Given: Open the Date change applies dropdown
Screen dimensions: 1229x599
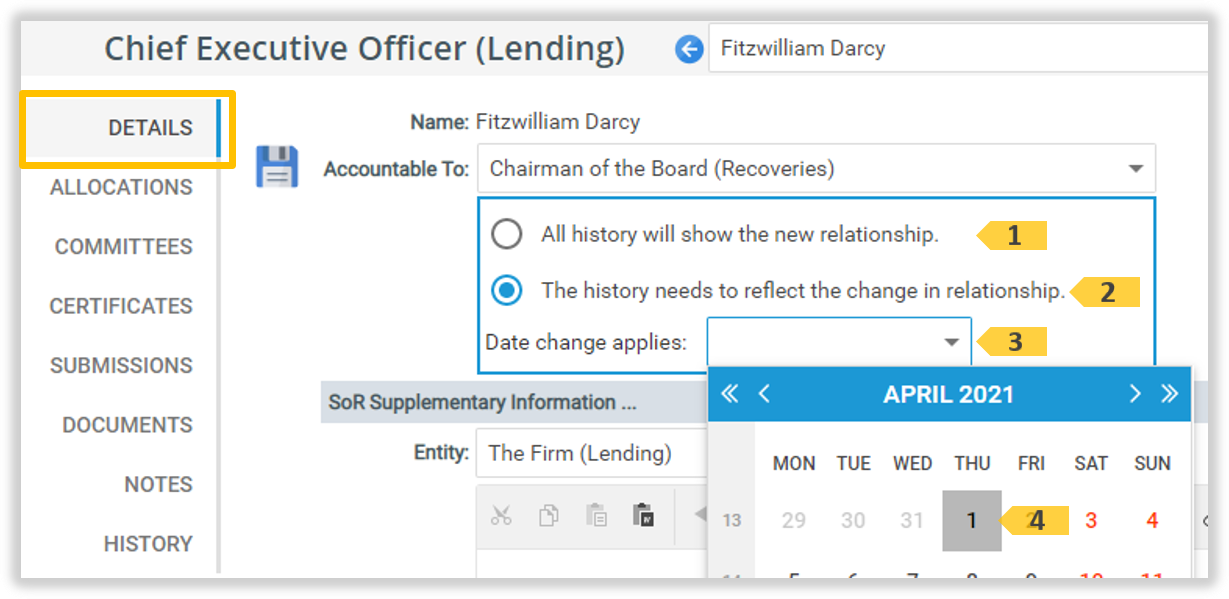Looking at the screenshot, I should tap(951, 343).
